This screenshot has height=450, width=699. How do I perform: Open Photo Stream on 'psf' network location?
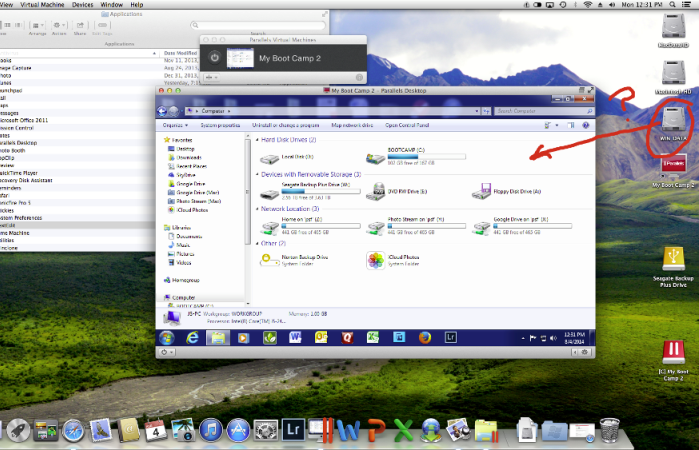click(x=416, y=226)
